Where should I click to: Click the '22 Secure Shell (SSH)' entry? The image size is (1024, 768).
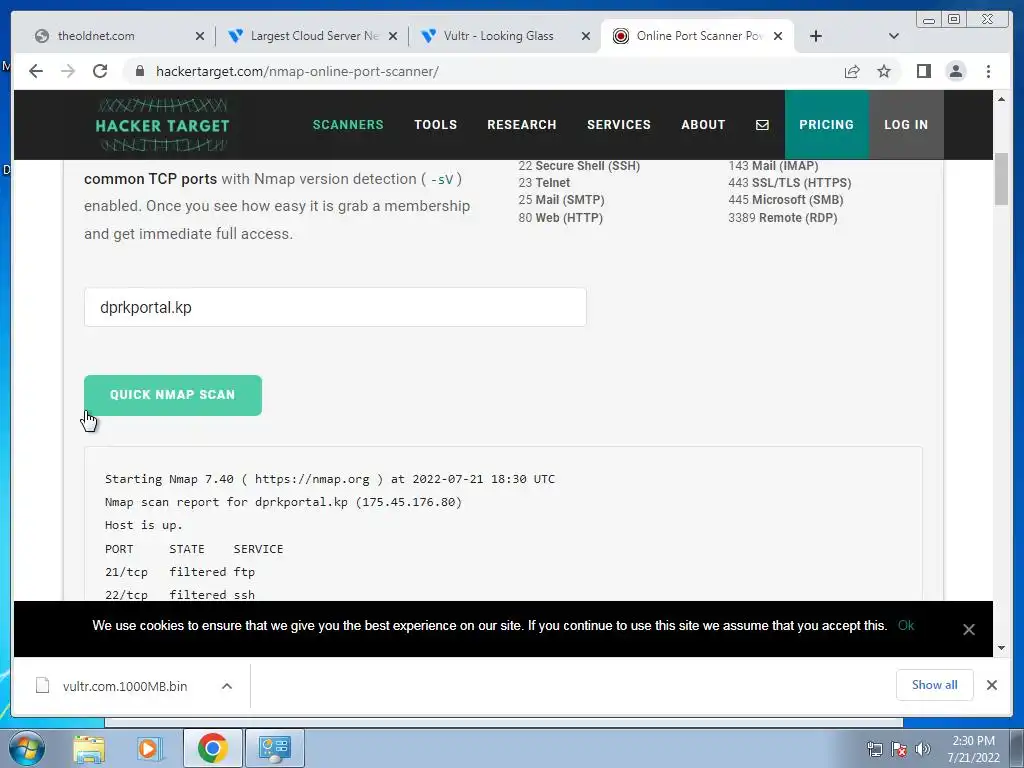coord(579,166)
